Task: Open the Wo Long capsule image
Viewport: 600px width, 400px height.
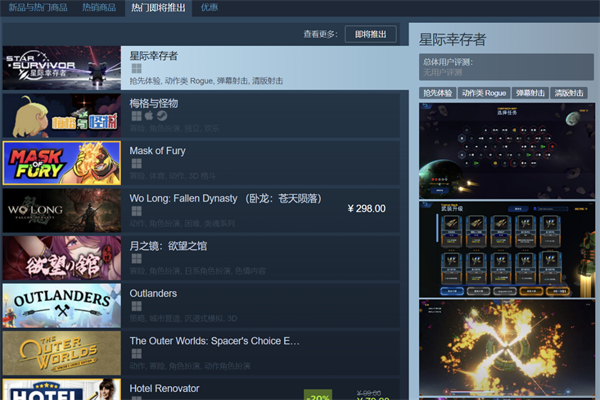Action: (62, 211)
